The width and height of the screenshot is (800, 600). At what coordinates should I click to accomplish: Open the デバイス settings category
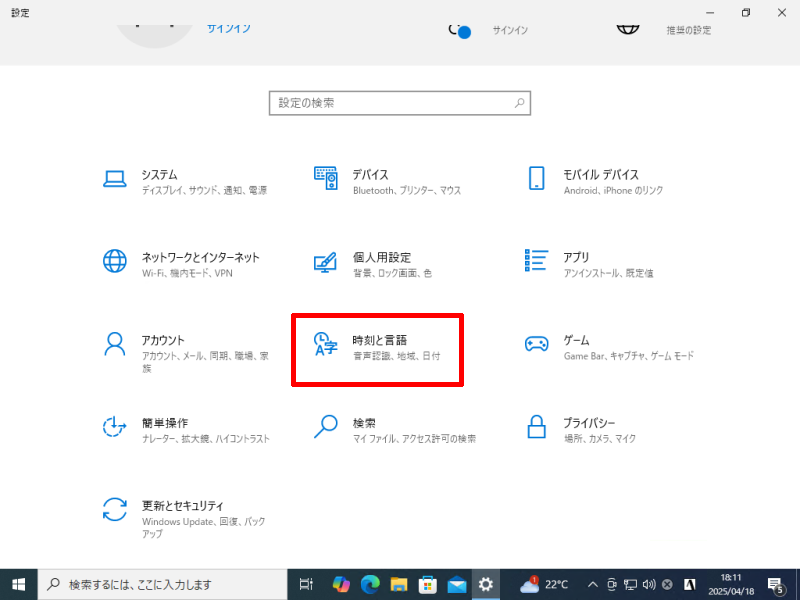[x=387, y=181]
